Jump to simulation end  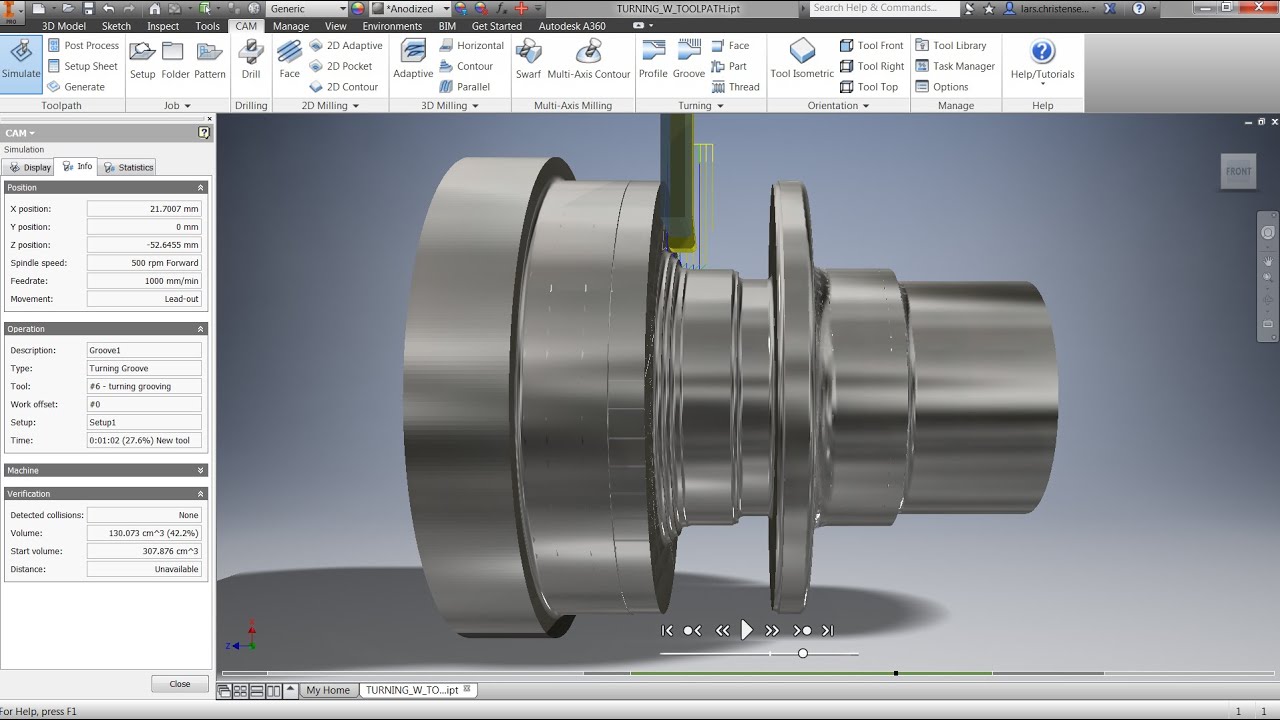pos(827,630)
